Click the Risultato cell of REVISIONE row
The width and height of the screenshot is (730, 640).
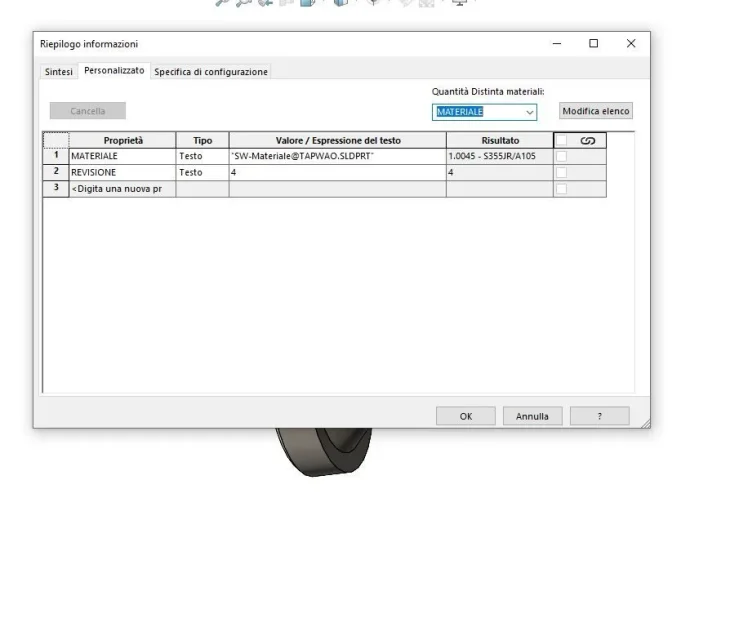click(500, 172)
